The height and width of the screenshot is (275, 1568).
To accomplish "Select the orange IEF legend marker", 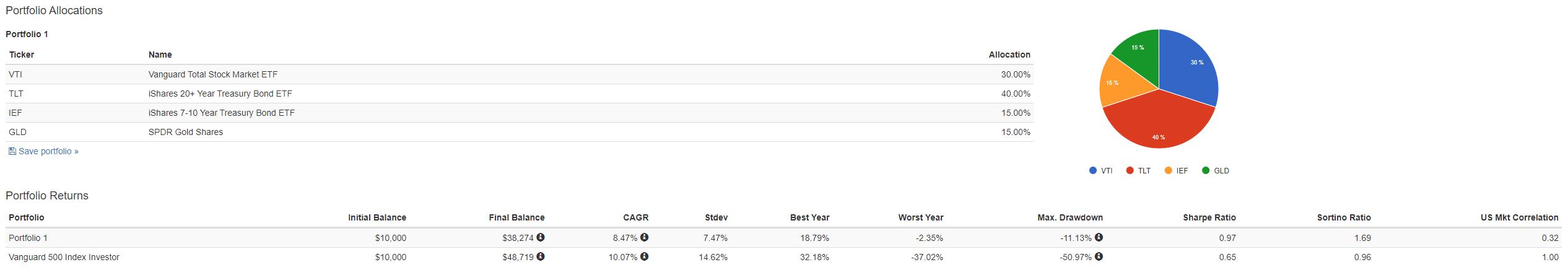I will click(x=1168, y=171).
